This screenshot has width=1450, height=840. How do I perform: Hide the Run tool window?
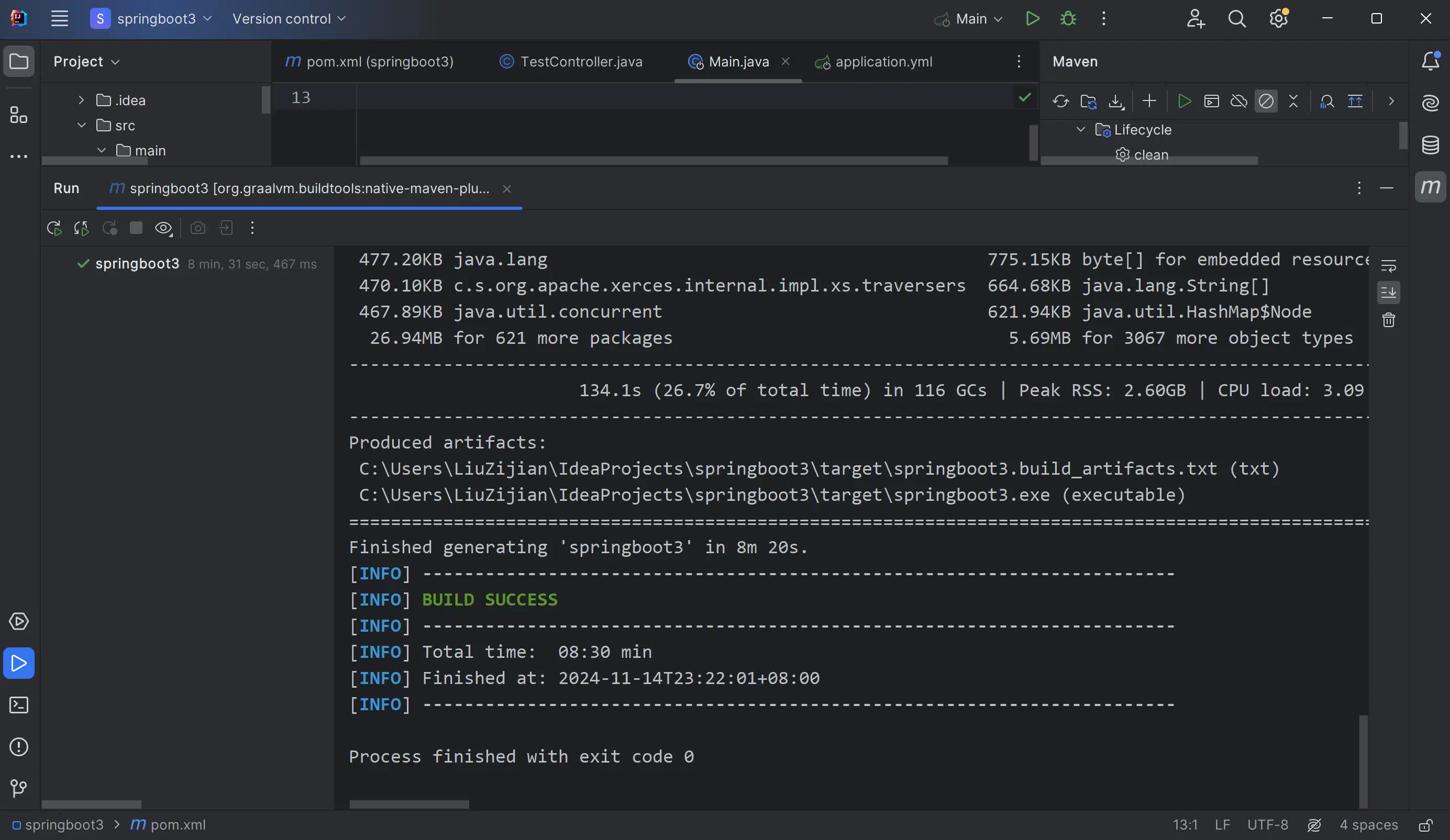[x=1387, y=188]
